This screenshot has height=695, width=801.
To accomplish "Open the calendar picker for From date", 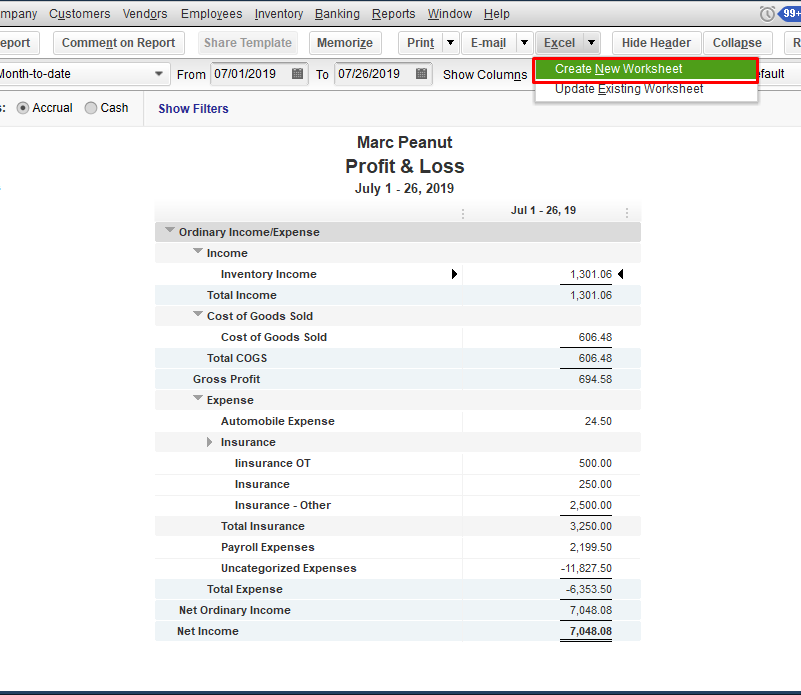I will [297, 74].
